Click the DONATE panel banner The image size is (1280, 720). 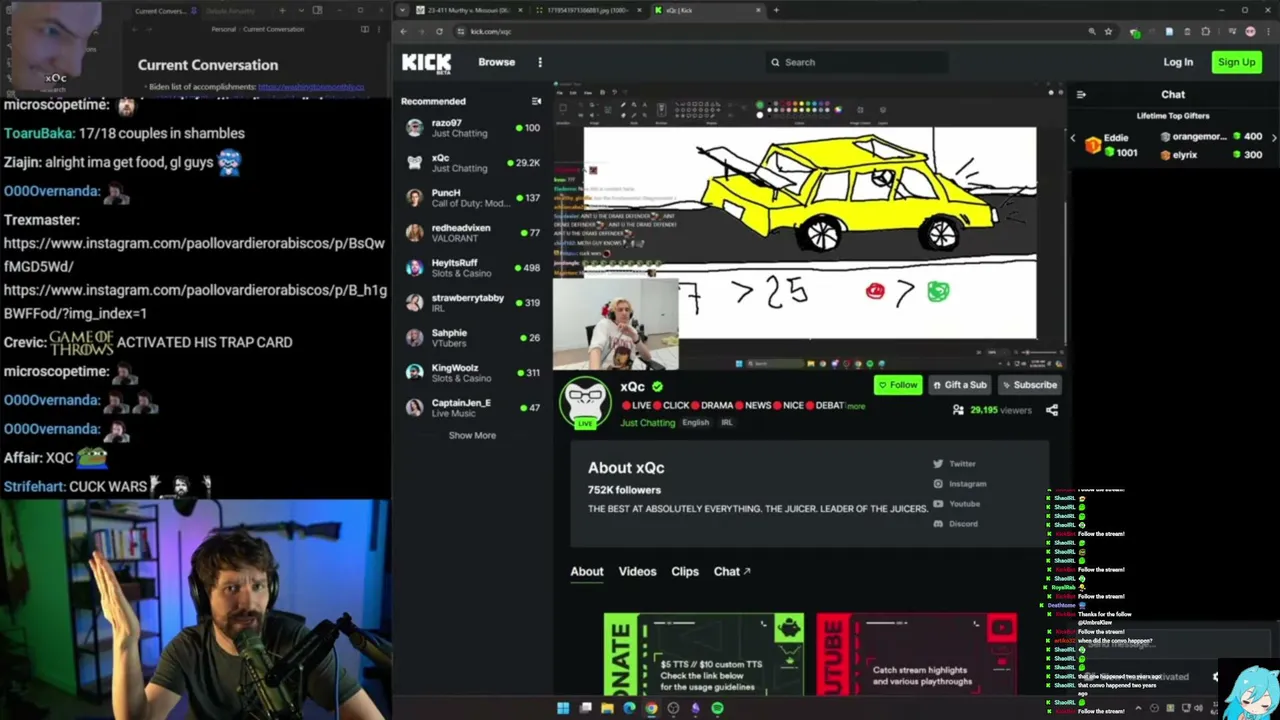click(x=703, y=654)
